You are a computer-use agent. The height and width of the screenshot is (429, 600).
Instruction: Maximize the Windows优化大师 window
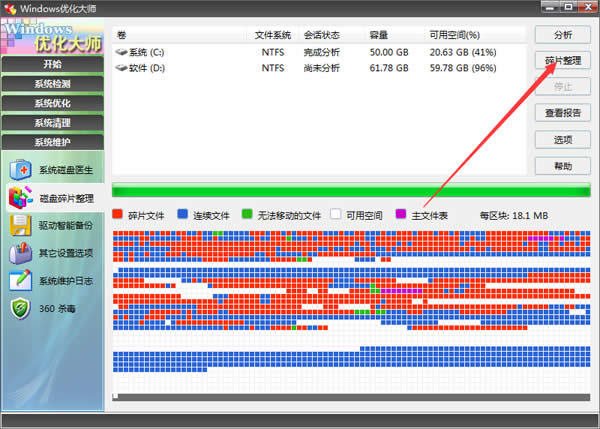(x=569, y=7)
